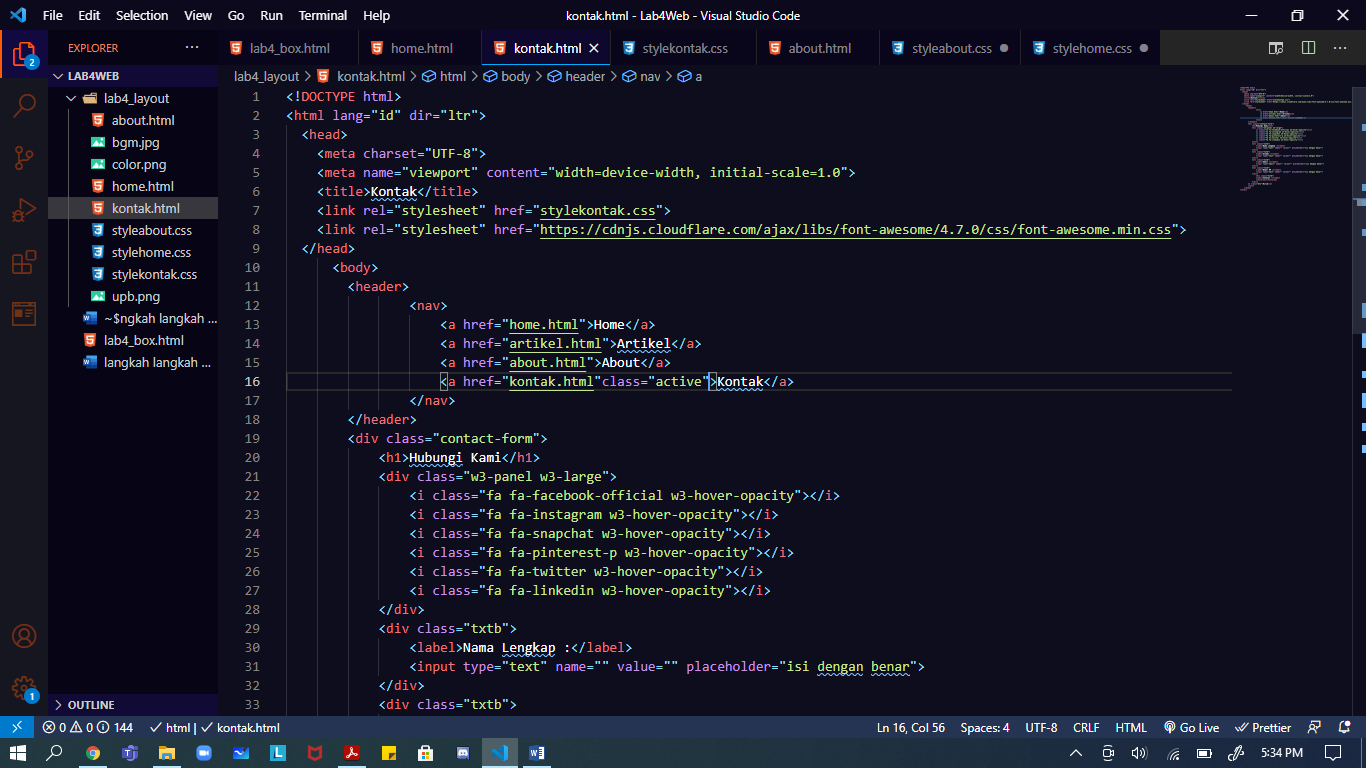Open the Source Control view showing 2 changes
1366x768 pixels.
click(x=24, y=158)
